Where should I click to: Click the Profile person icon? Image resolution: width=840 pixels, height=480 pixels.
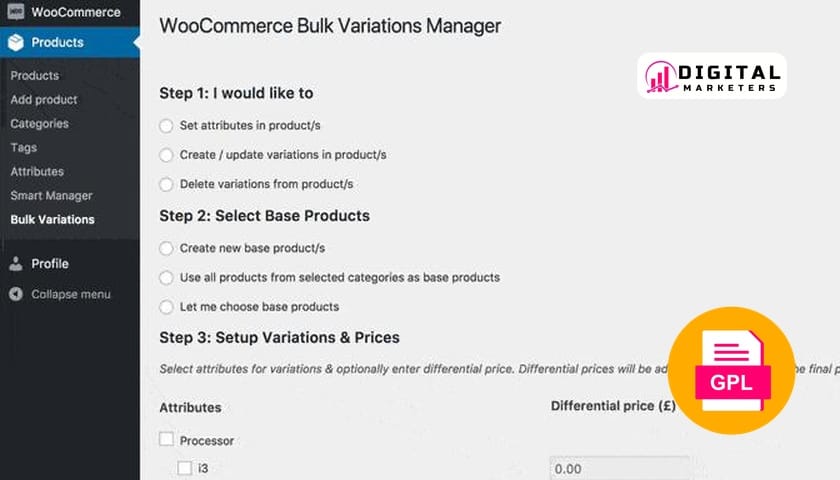coord(16,264)
